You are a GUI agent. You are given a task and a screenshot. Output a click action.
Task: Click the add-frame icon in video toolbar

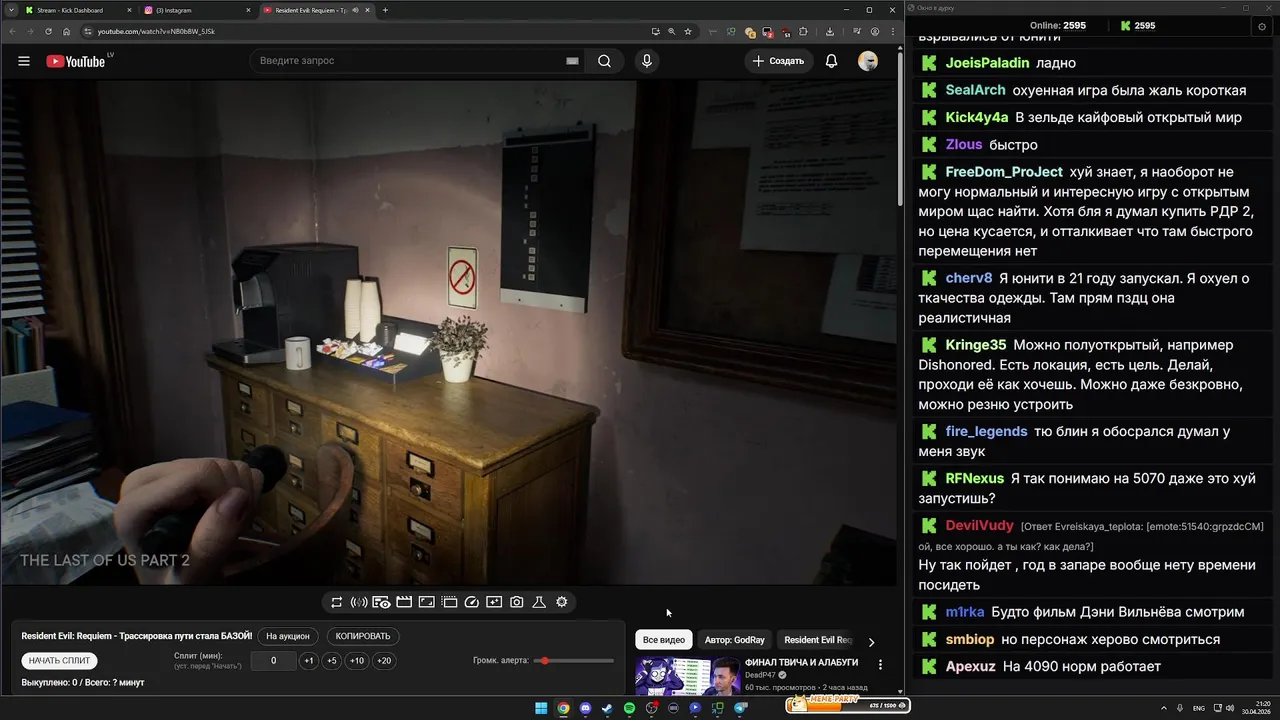pyautogui.click(x=494, y=602)
